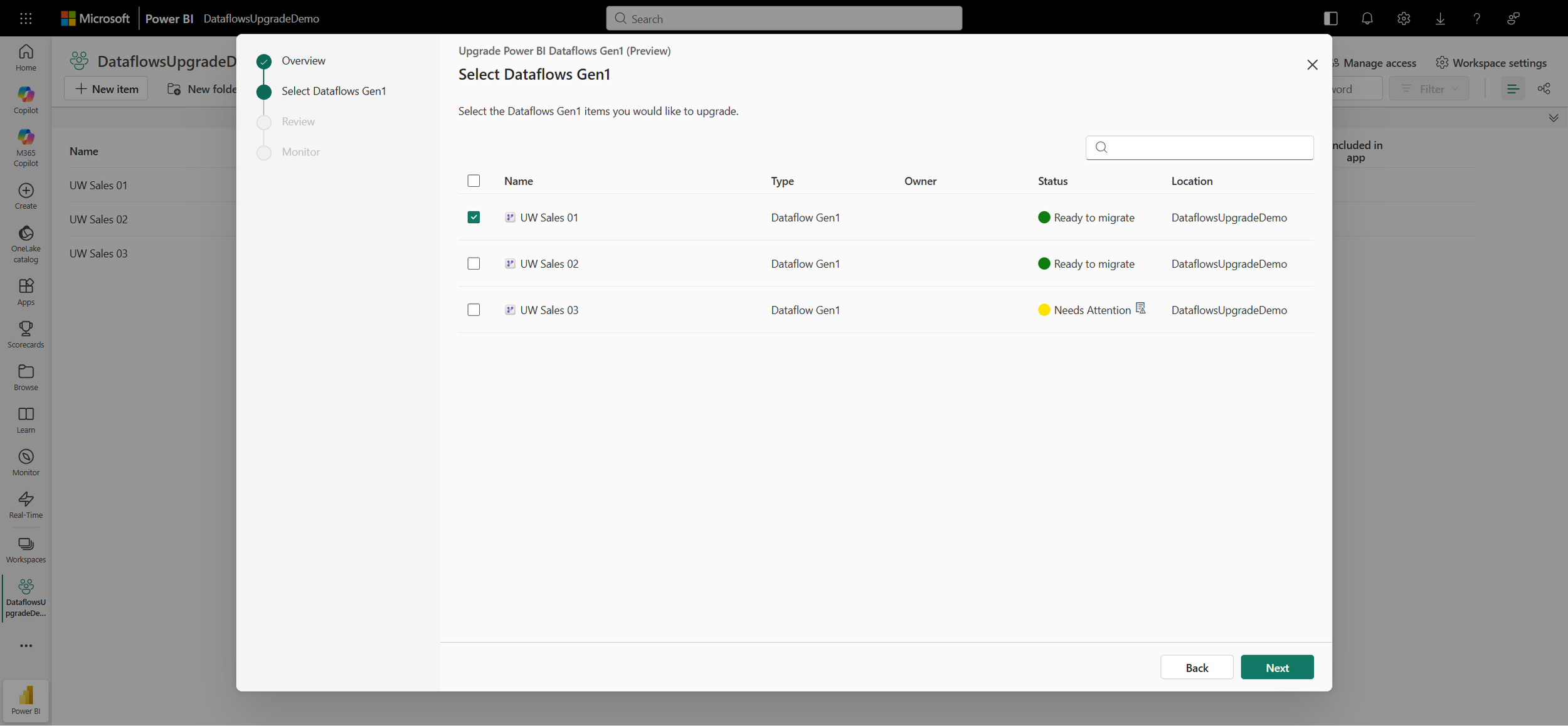Open UW Sales 02 in workspace list behind dialog
This screenshot has width=1568, height=726.
98,219
